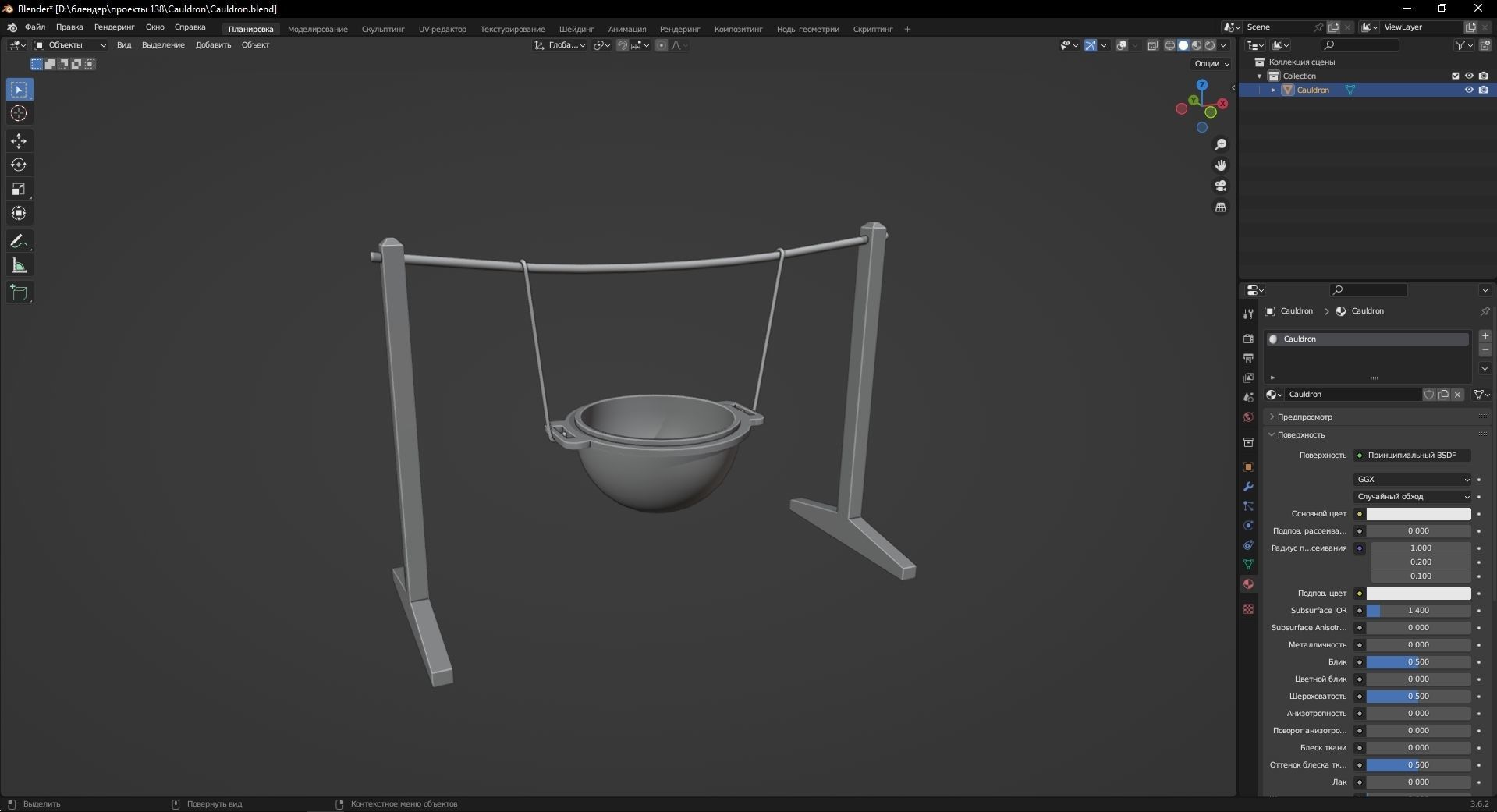1497x812 pixels.
Task: Add a new material slot
Action: pyautogui.click(x=1485, y=336)
